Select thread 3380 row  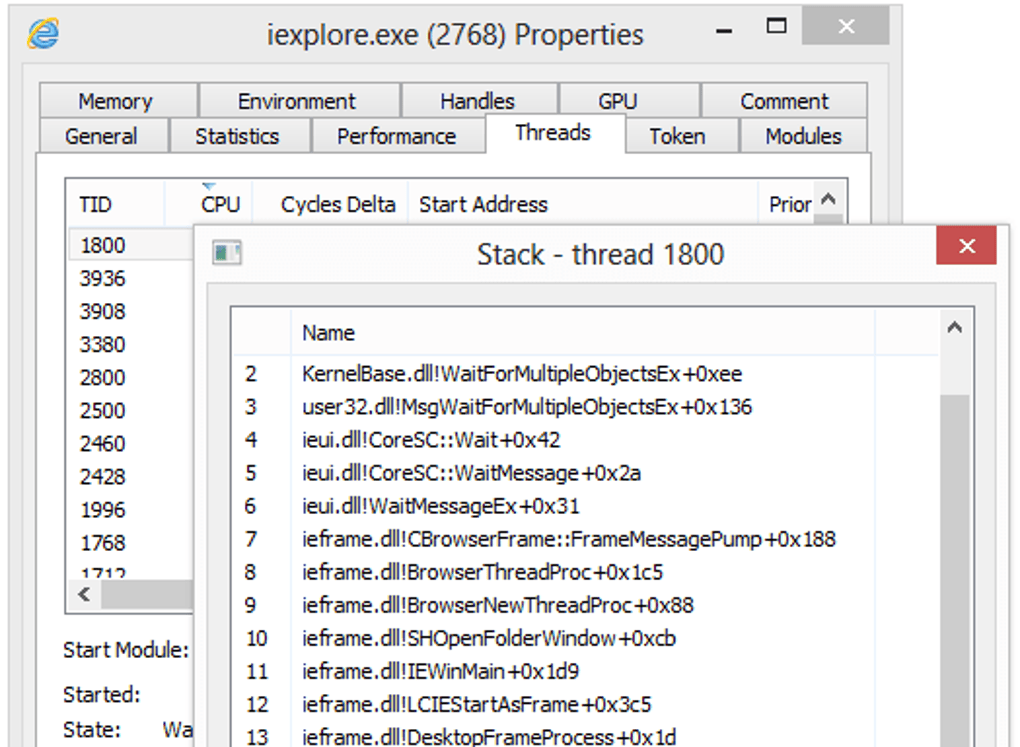pyautogui.click(x=130, y=344)
